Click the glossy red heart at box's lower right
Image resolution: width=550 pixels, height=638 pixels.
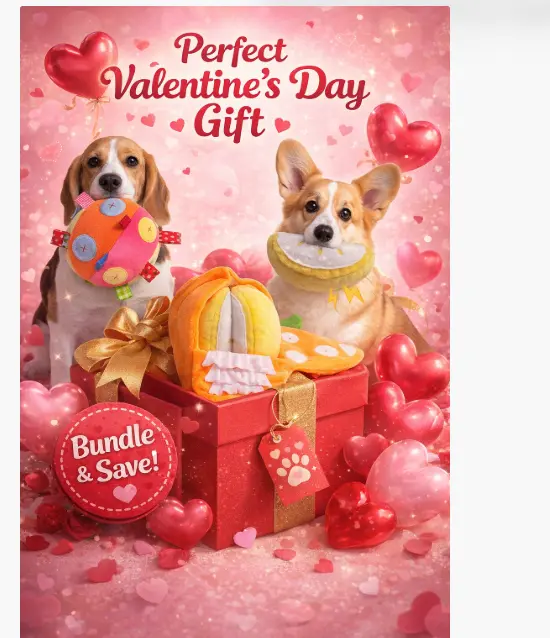pyautogui.click(x=360, y=515)
